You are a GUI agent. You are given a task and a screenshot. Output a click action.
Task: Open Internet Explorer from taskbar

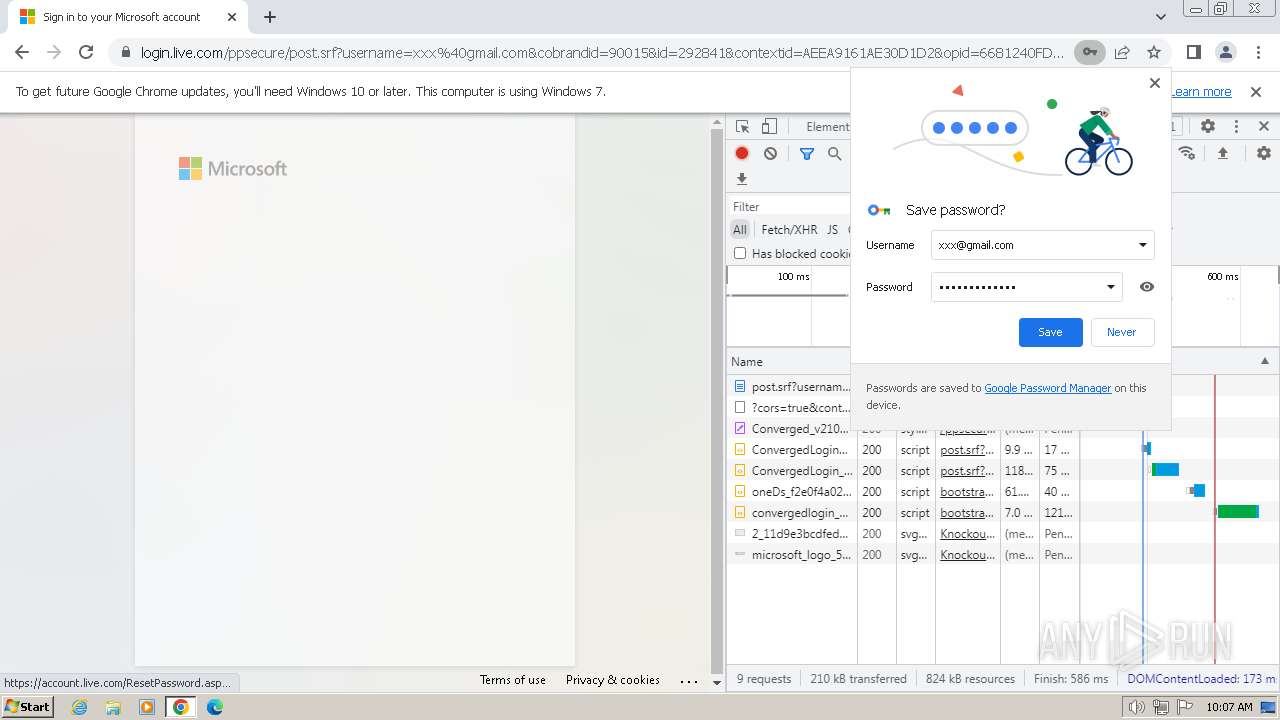click(80, 707)
